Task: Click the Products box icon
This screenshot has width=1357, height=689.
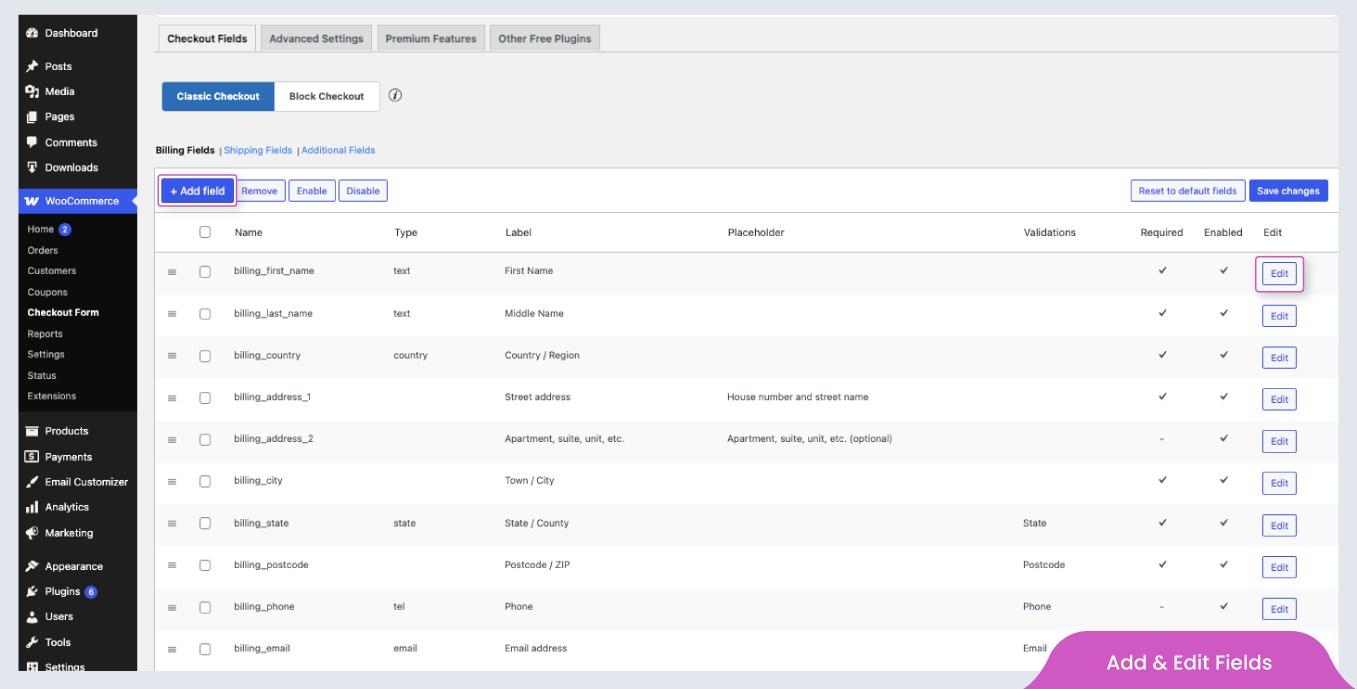Action: [32, 431]
